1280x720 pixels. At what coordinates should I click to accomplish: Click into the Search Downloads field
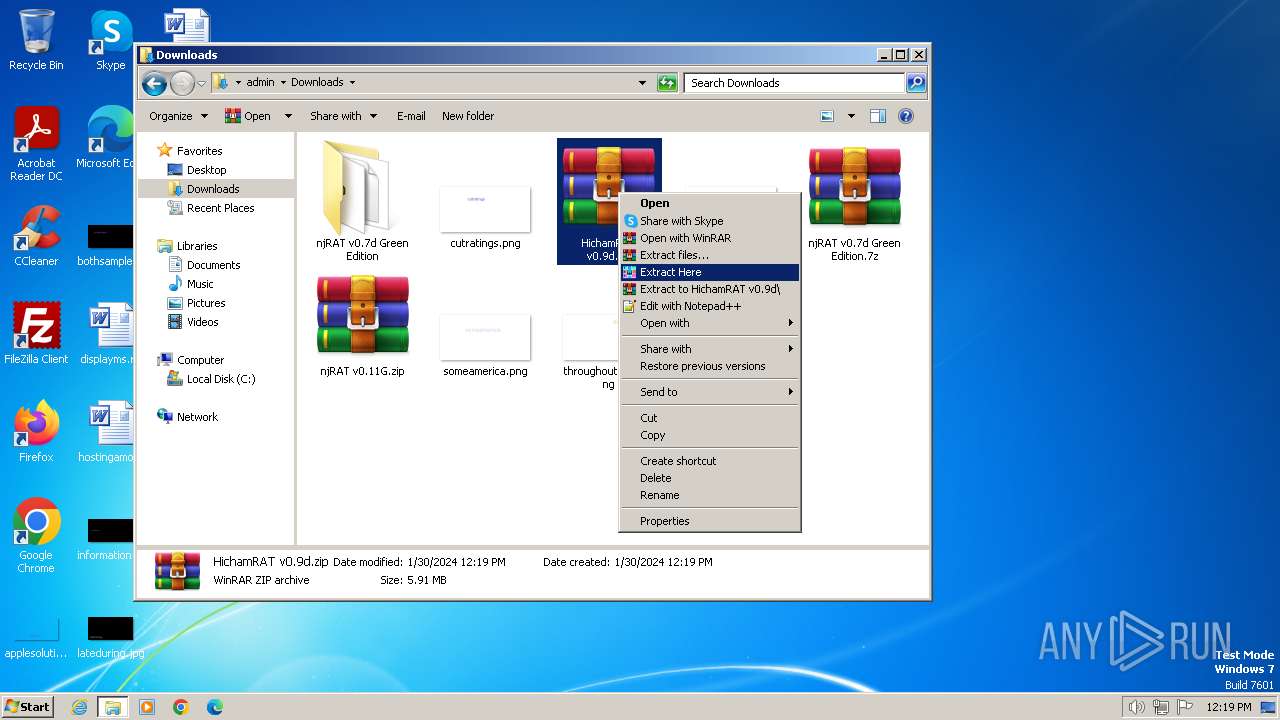click(795, 83)
